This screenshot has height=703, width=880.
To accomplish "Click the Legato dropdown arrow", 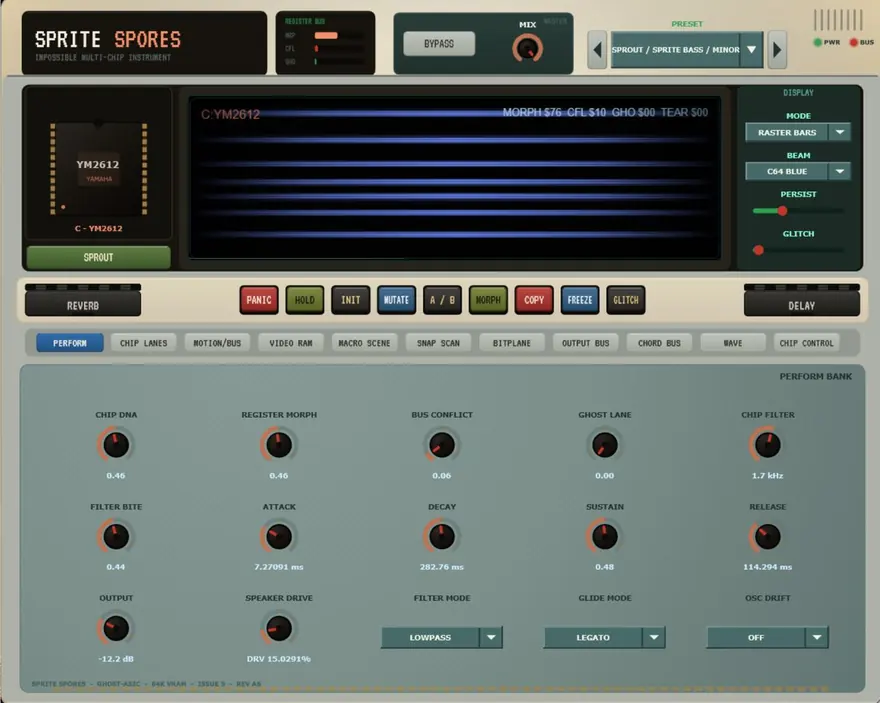I will click(654, 637).
